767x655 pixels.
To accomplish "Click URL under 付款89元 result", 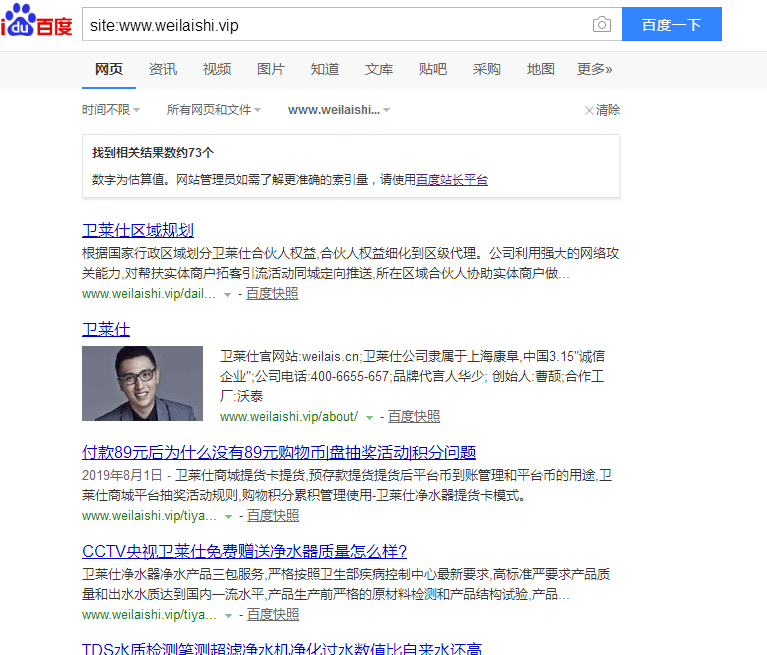I will (149, 516).
